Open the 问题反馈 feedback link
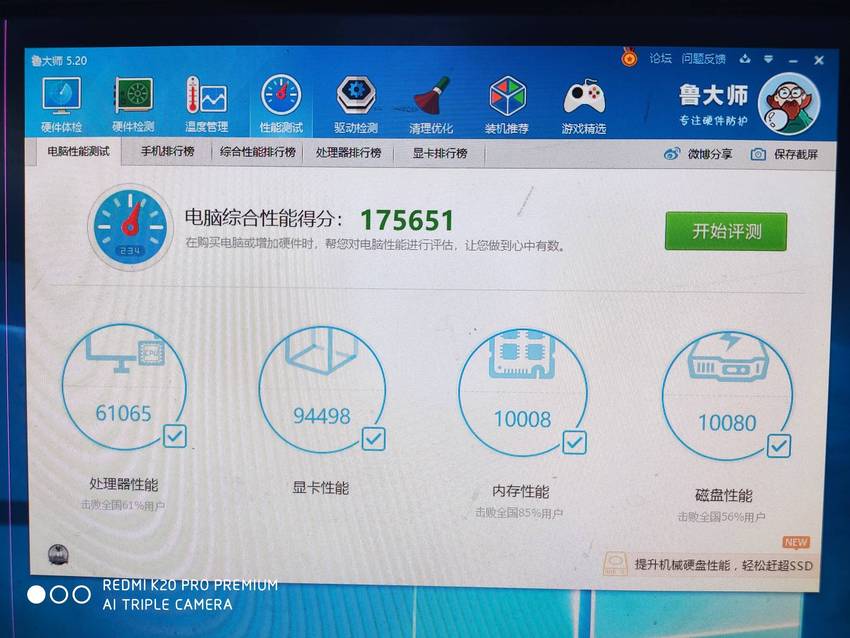Image resolution: width=850 pixels, height=638 pixels. coord(704,59)
